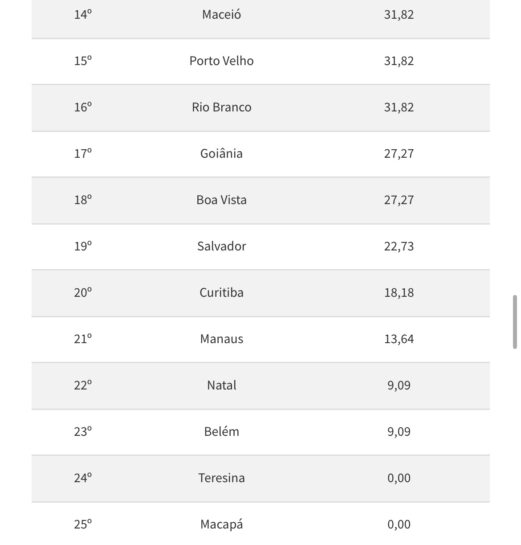Click the 0,00 value for Teresina
Screen dimensions: 521x545
tap(399, 478)
